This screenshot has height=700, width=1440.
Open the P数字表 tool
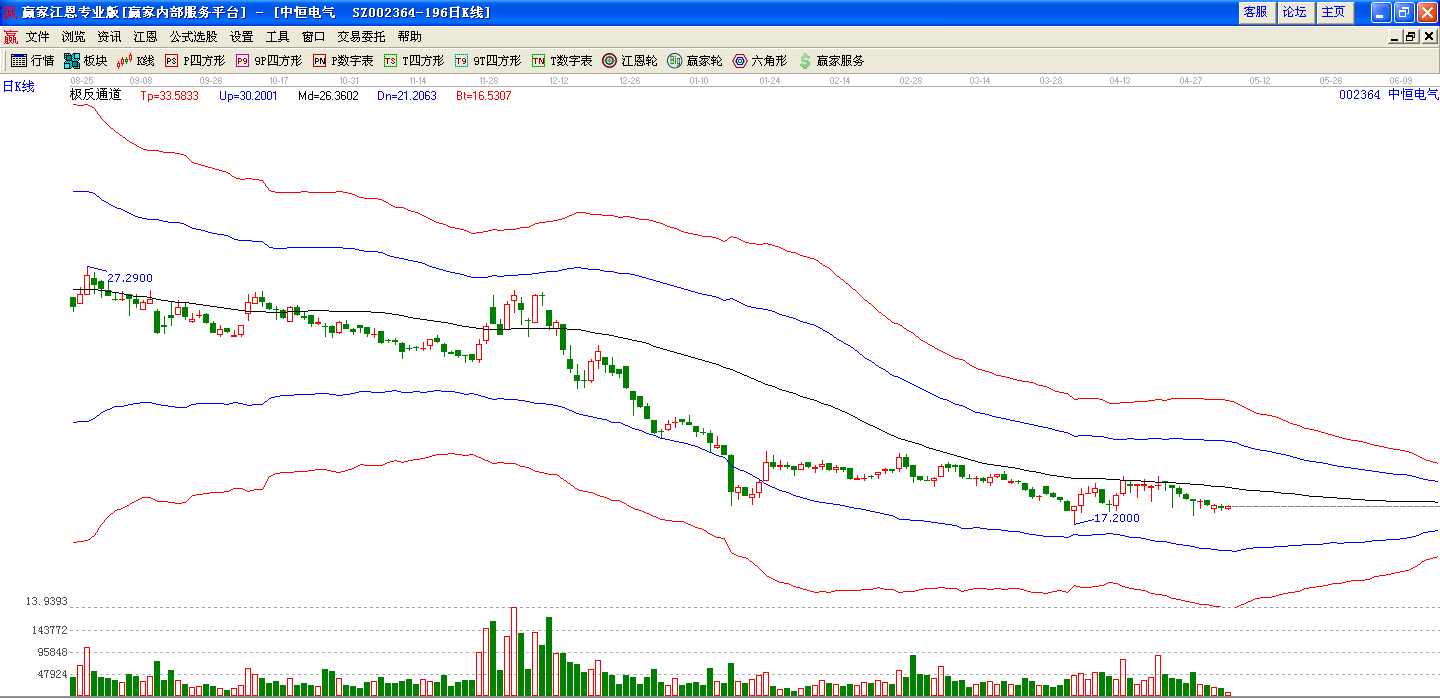point(343,61)
